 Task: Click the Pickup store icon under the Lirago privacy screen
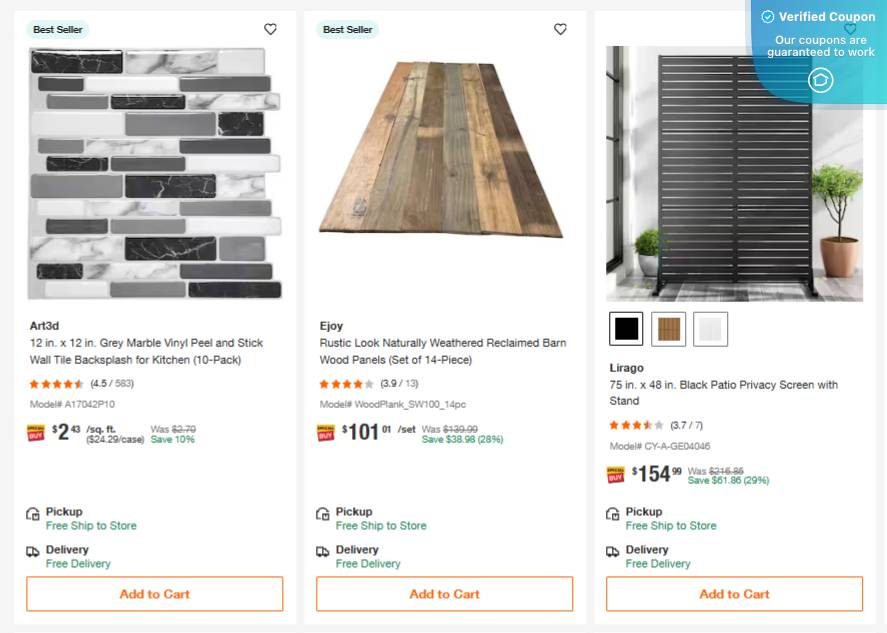pos(615,512)
